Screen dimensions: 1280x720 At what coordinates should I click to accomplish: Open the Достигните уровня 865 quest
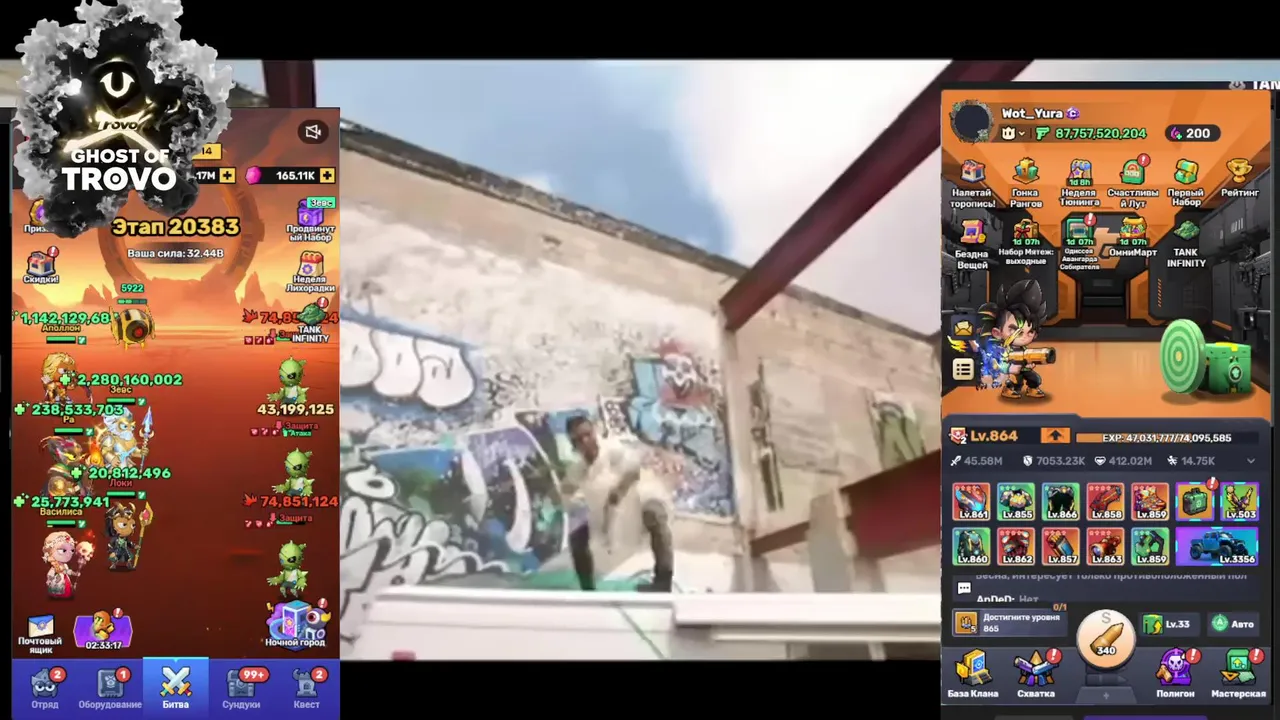[x=1008, y=623]
